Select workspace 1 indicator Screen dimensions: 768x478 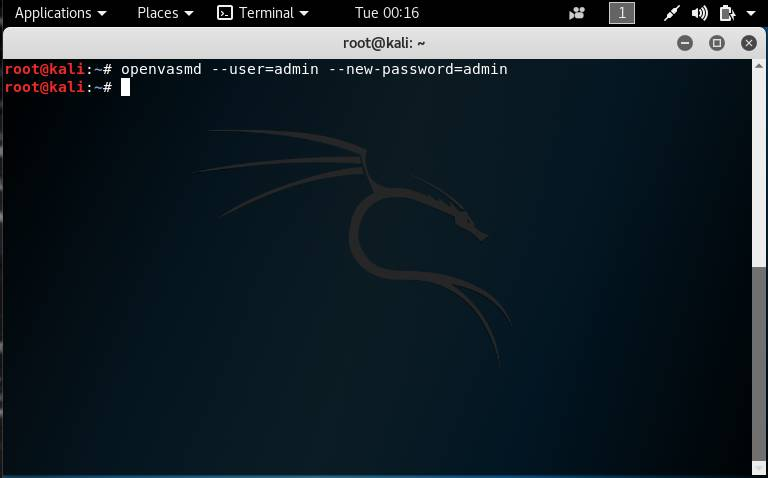[x=622, y=13]
